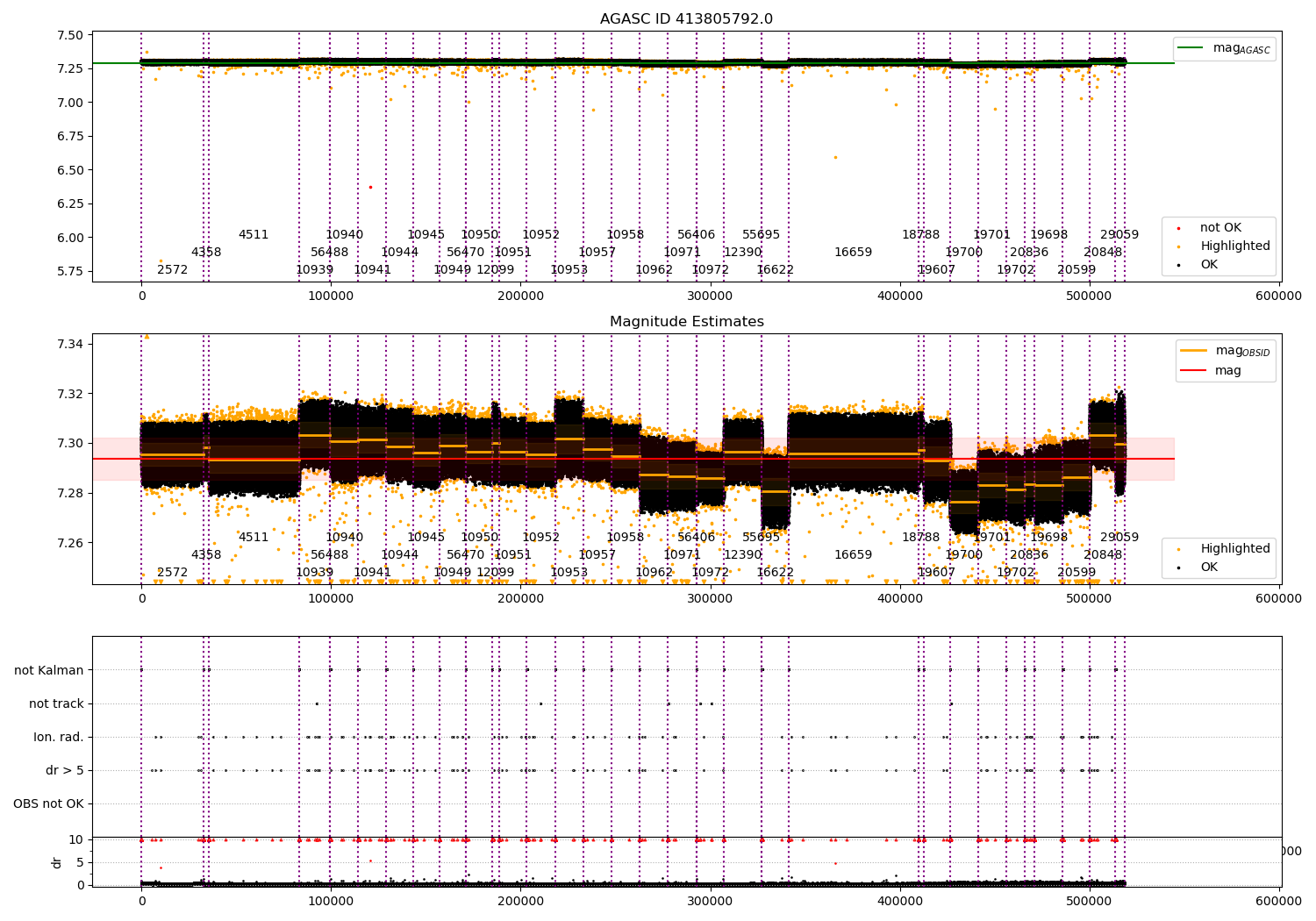The height and width of the screenshot is (921, 1316).
Task: Click obsid label 56406 in AGASC ID panel
Action: coord(696,234)
